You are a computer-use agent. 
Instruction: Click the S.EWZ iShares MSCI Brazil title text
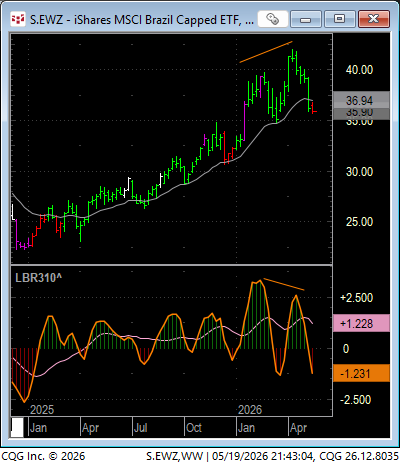pos(141,20)
